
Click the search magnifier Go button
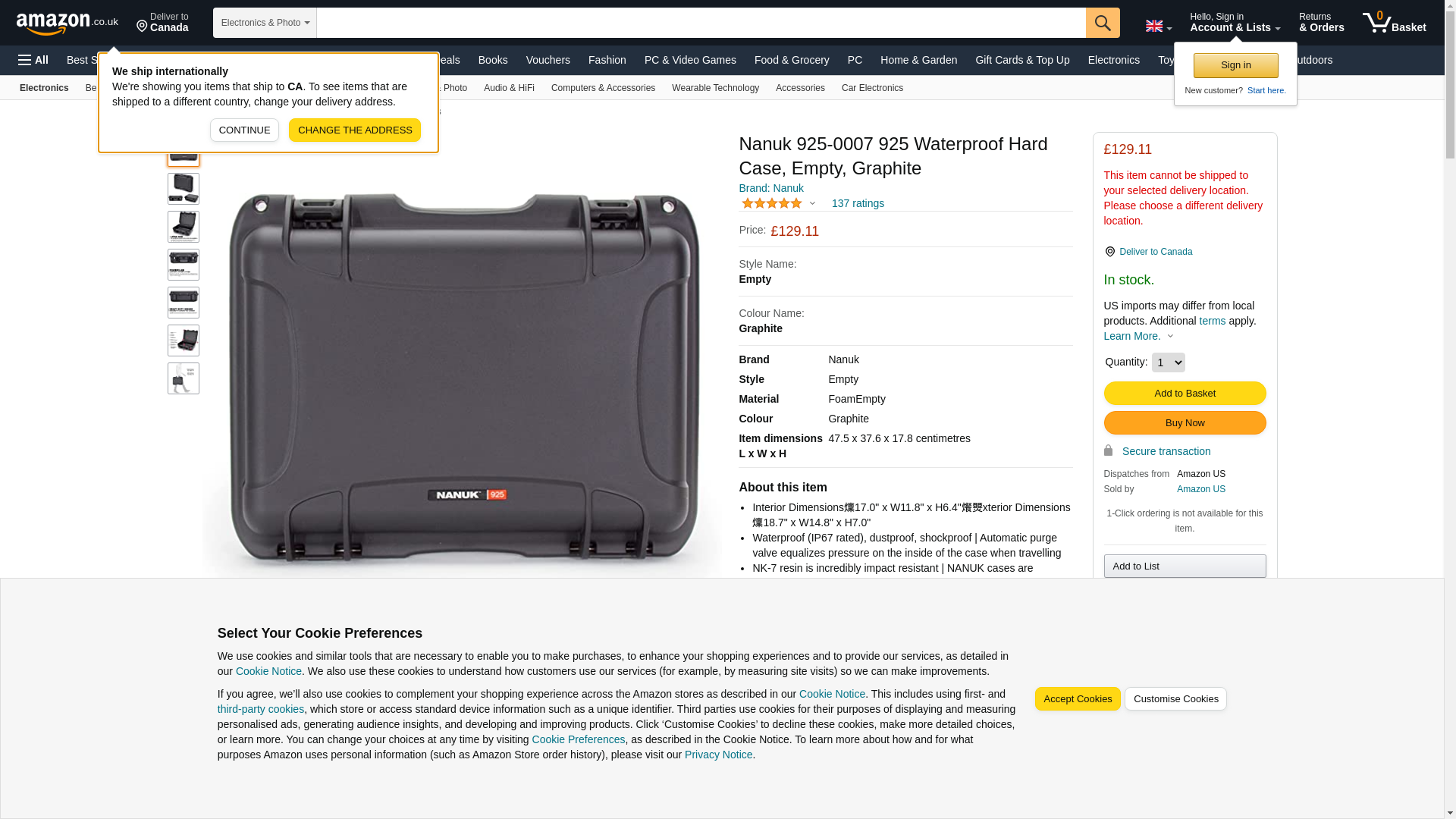(1102, 23)
